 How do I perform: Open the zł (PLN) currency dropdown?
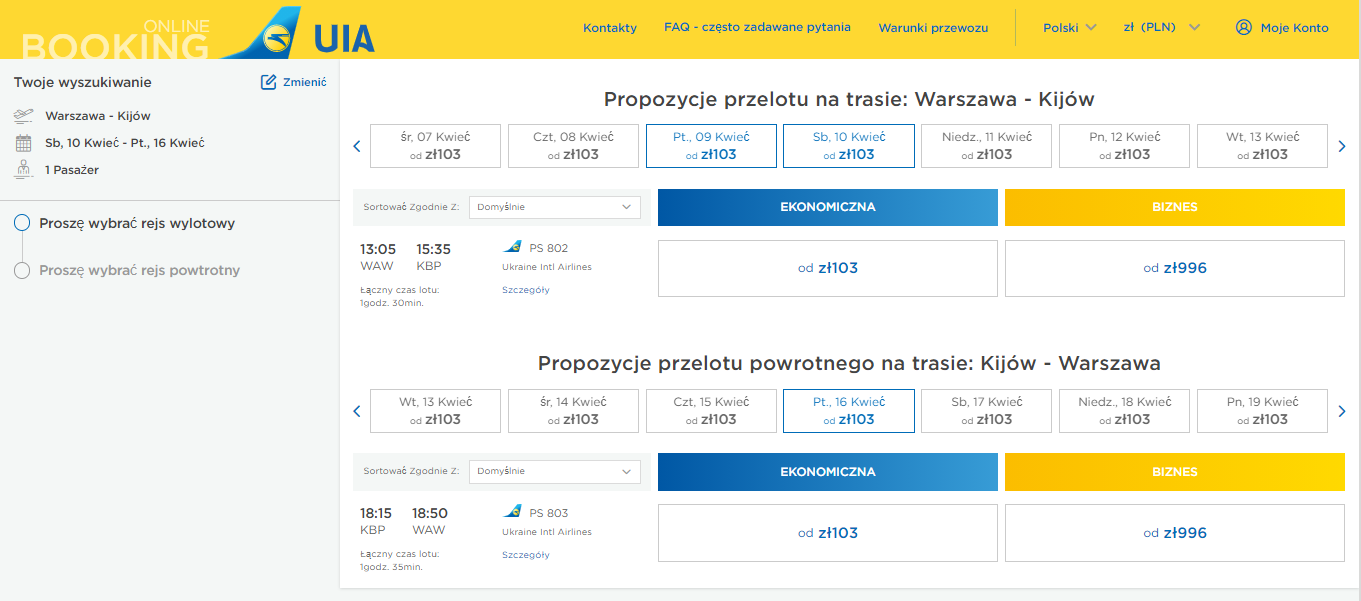1162,27
